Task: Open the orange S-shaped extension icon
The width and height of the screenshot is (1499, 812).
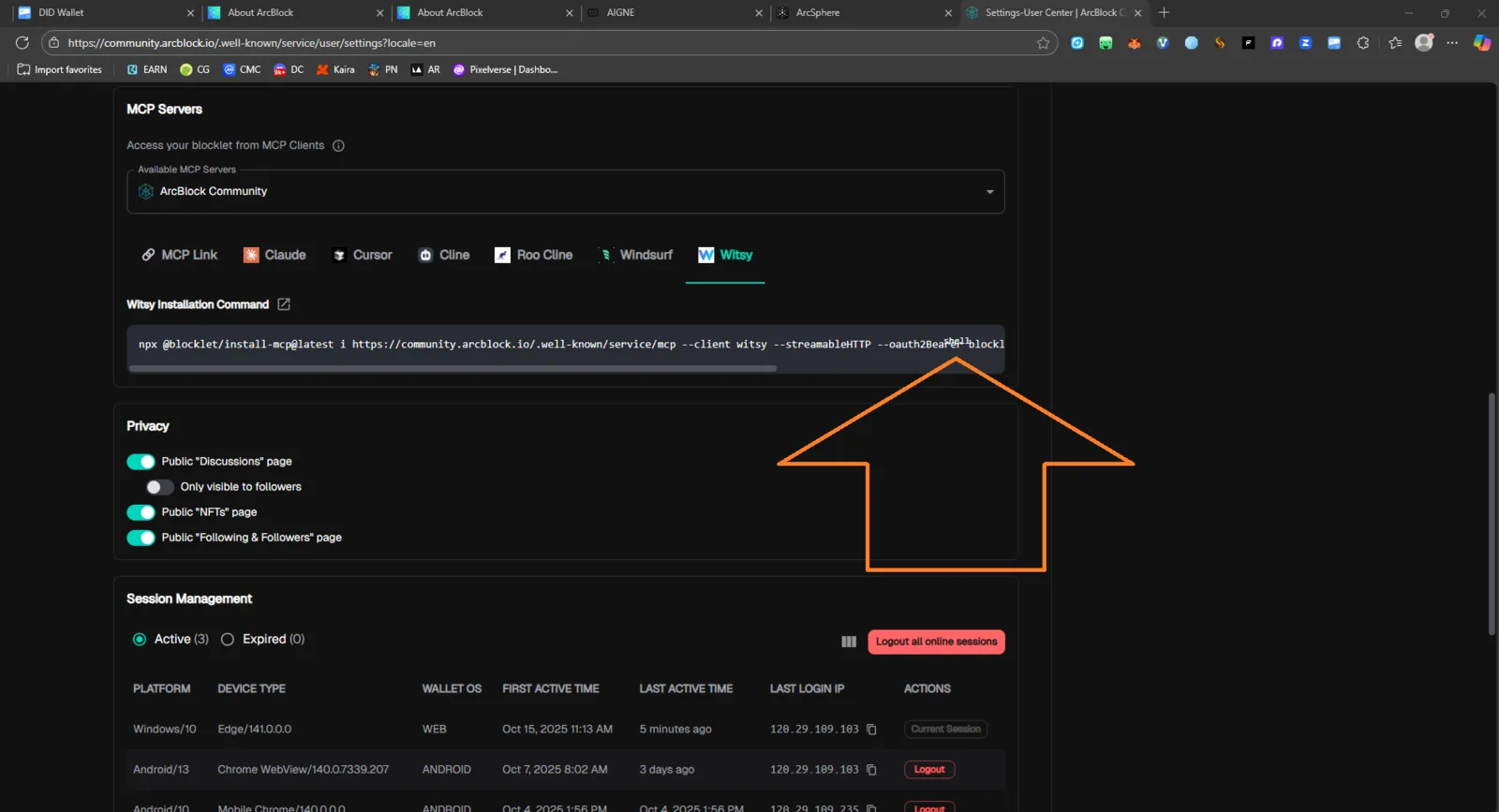Action: pyautogui.click(x=1220, y=43)
